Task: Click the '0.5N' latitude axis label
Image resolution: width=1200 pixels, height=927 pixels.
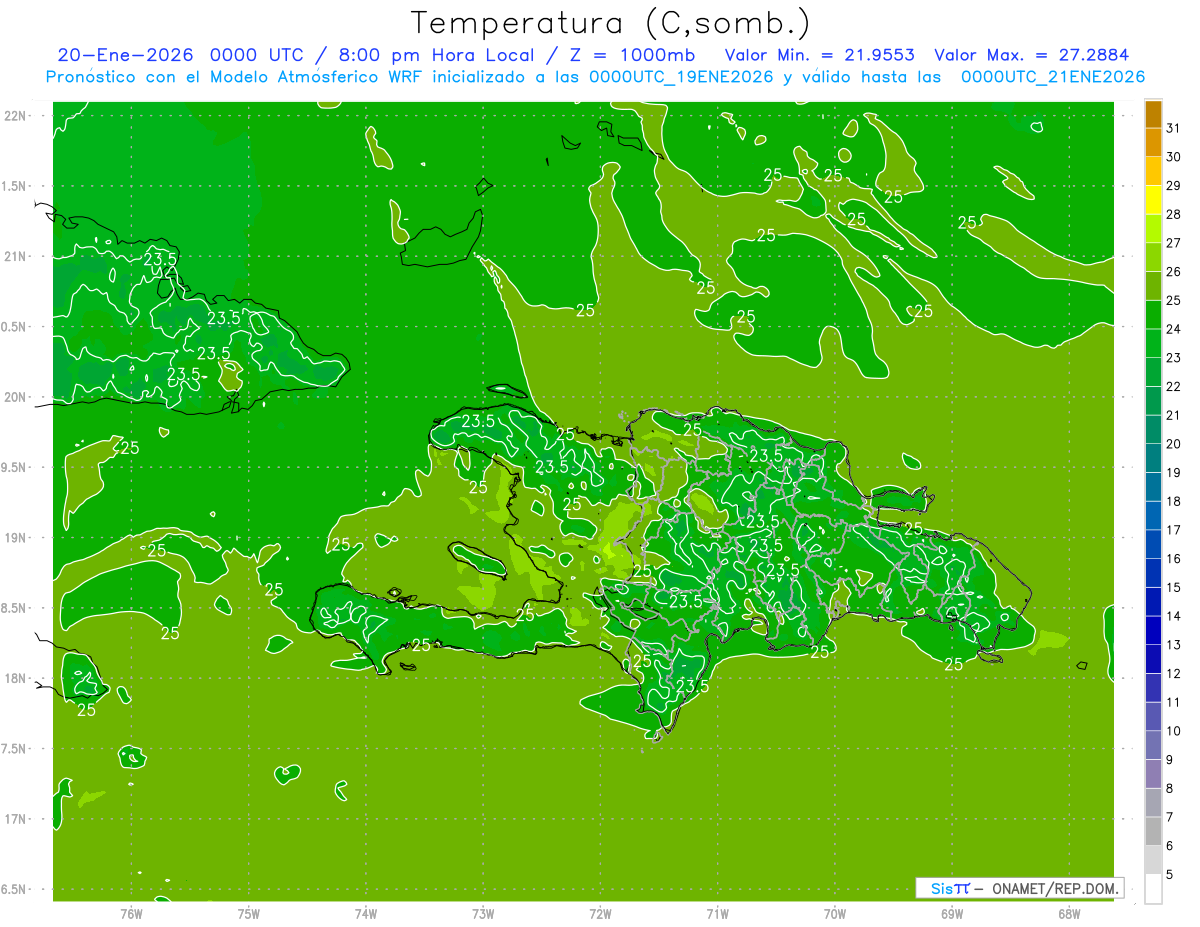Action: [14, 327]
